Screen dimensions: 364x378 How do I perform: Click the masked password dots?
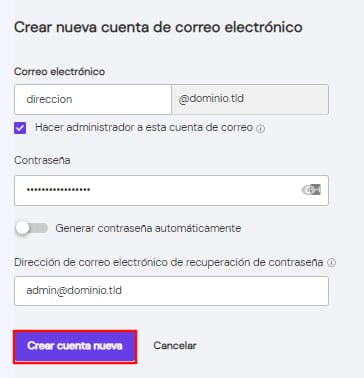tap(58, 190)
